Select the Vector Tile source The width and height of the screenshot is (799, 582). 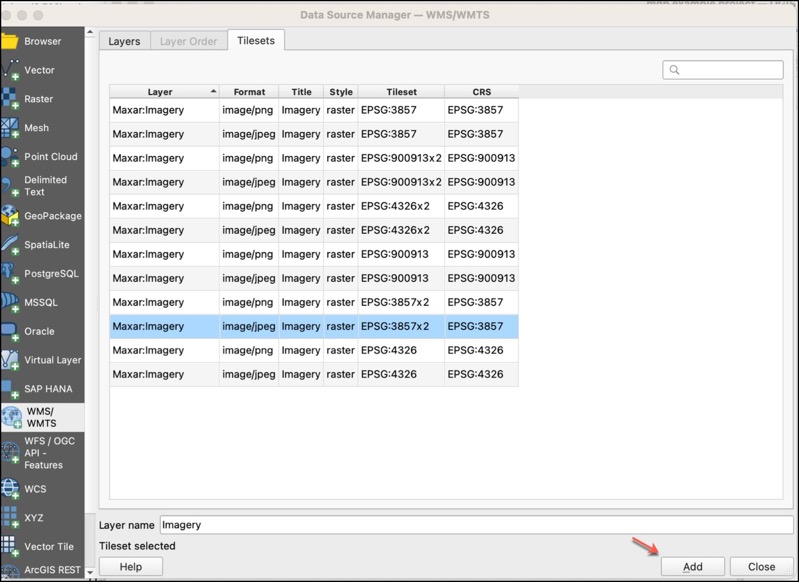pos(42,546)
